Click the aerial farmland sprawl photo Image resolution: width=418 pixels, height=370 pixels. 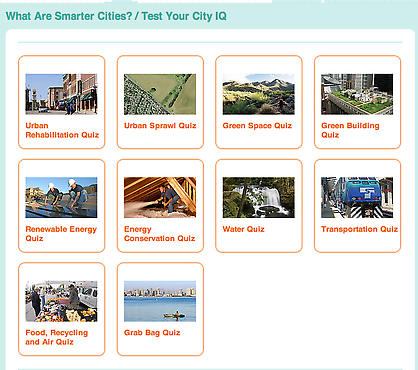[x=160, y=94]
